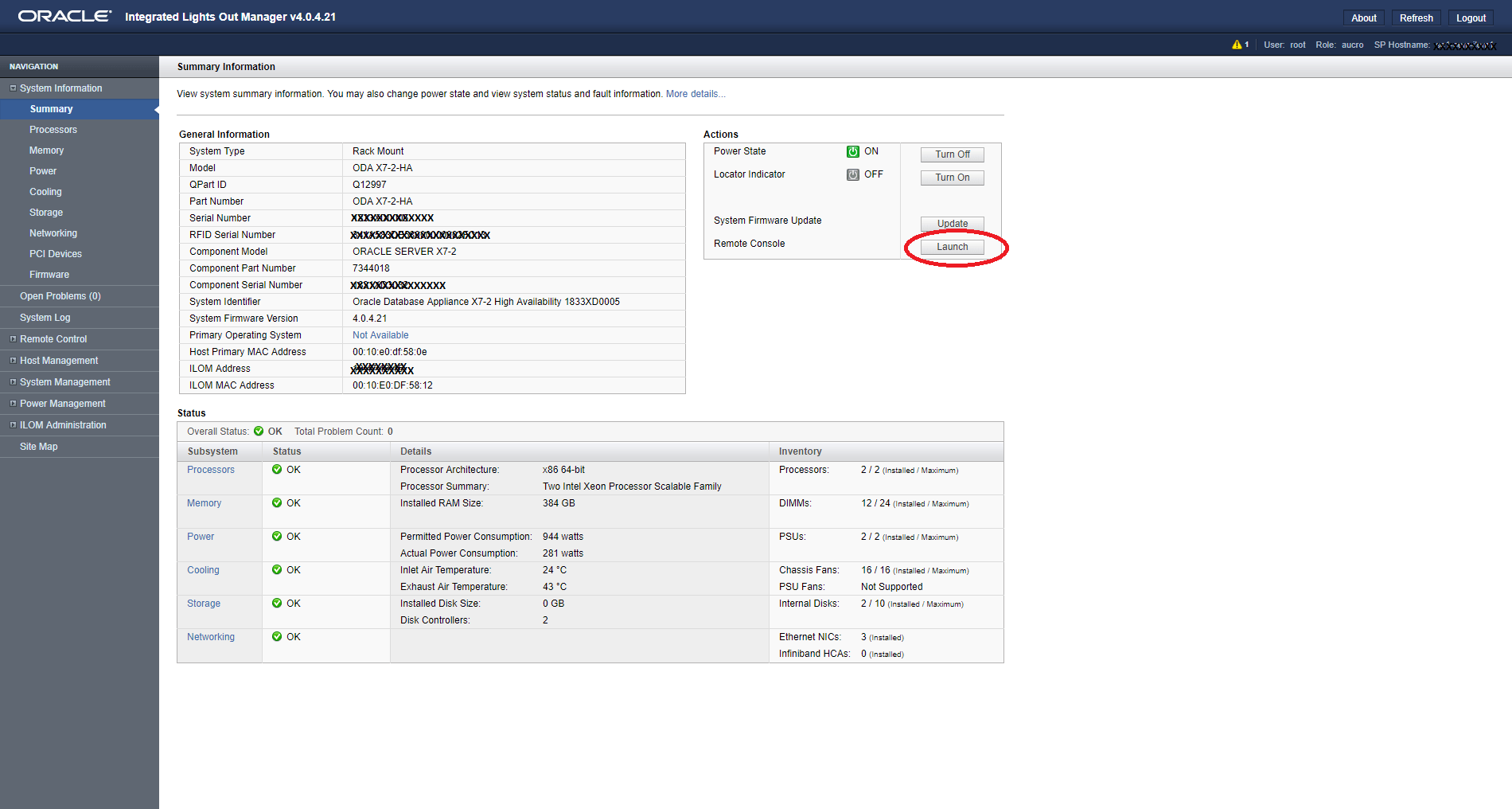The width and height of the screenshot is (1512, 809).
Task: Expand the ILOM Administration section
Action: tap(12, 424)
